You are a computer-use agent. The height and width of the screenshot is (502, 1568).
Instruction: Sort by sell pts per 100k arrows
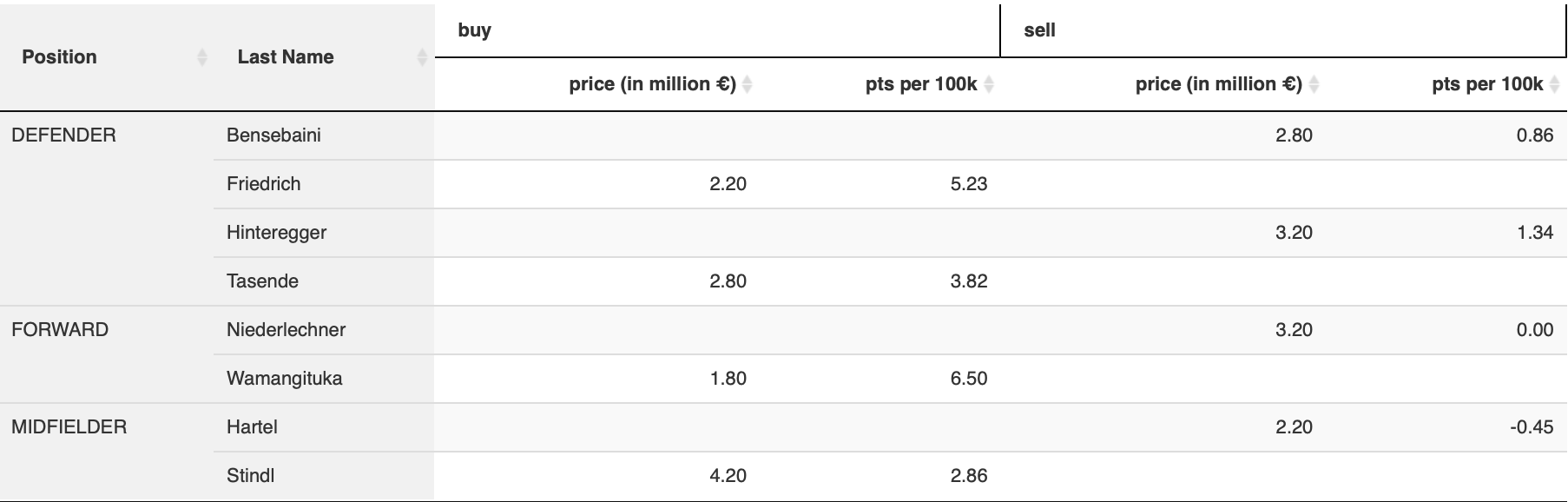coord(1554,84)
